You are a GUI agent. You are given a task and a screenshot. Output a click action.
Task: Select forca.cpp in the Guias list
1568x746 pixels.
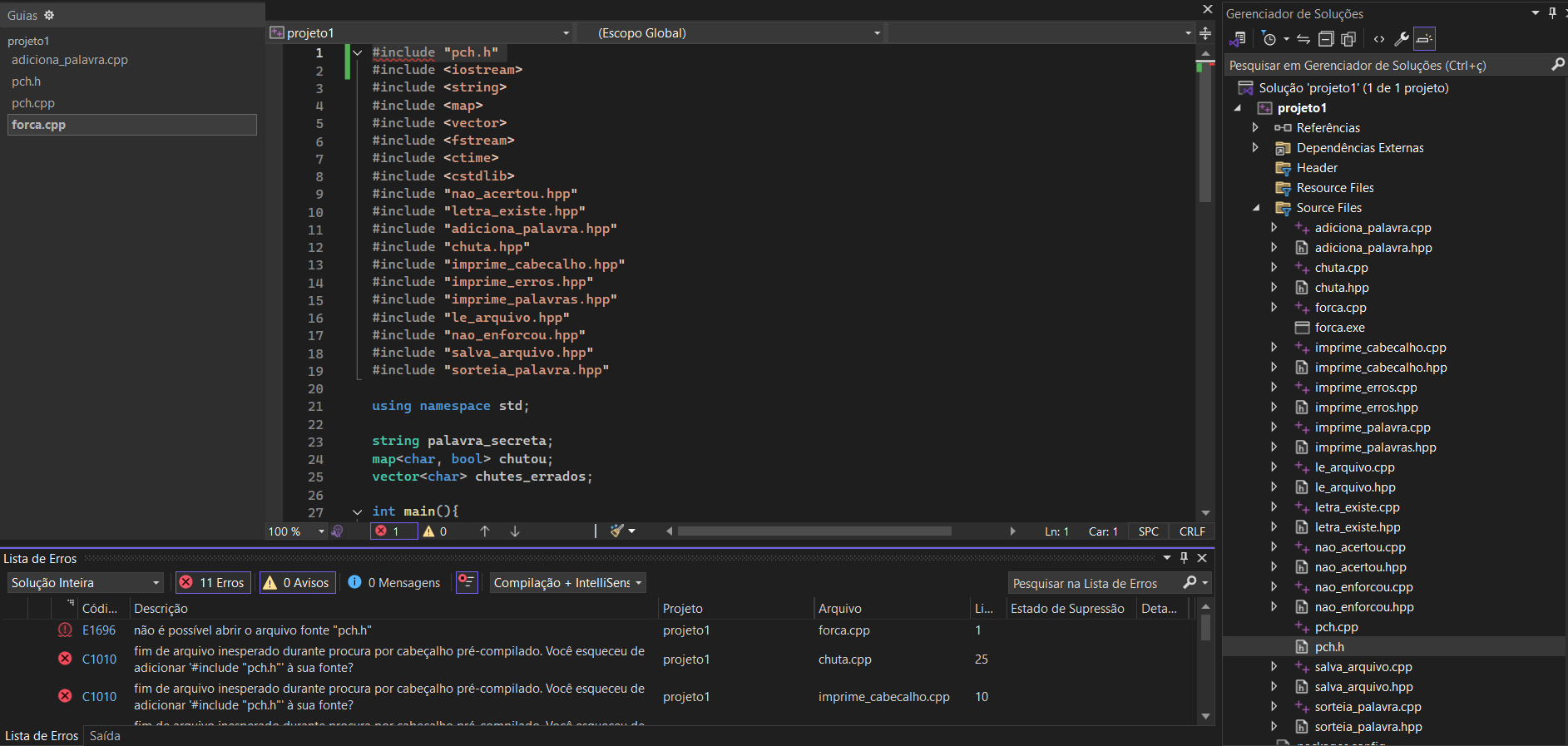click(x=132, y=125)
